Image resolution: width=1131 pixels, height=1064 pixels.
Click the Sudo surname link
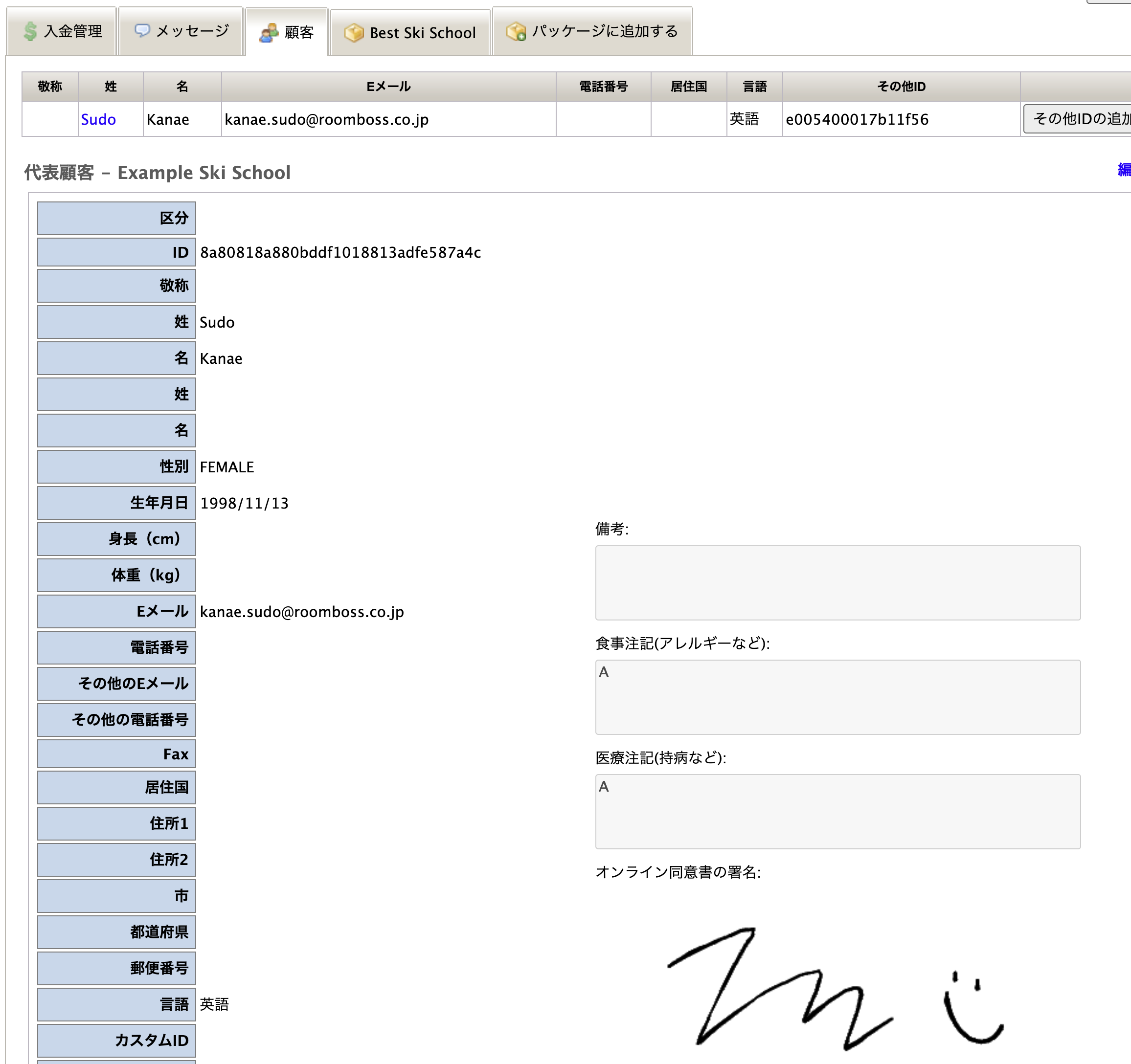[x=98, y=119]
